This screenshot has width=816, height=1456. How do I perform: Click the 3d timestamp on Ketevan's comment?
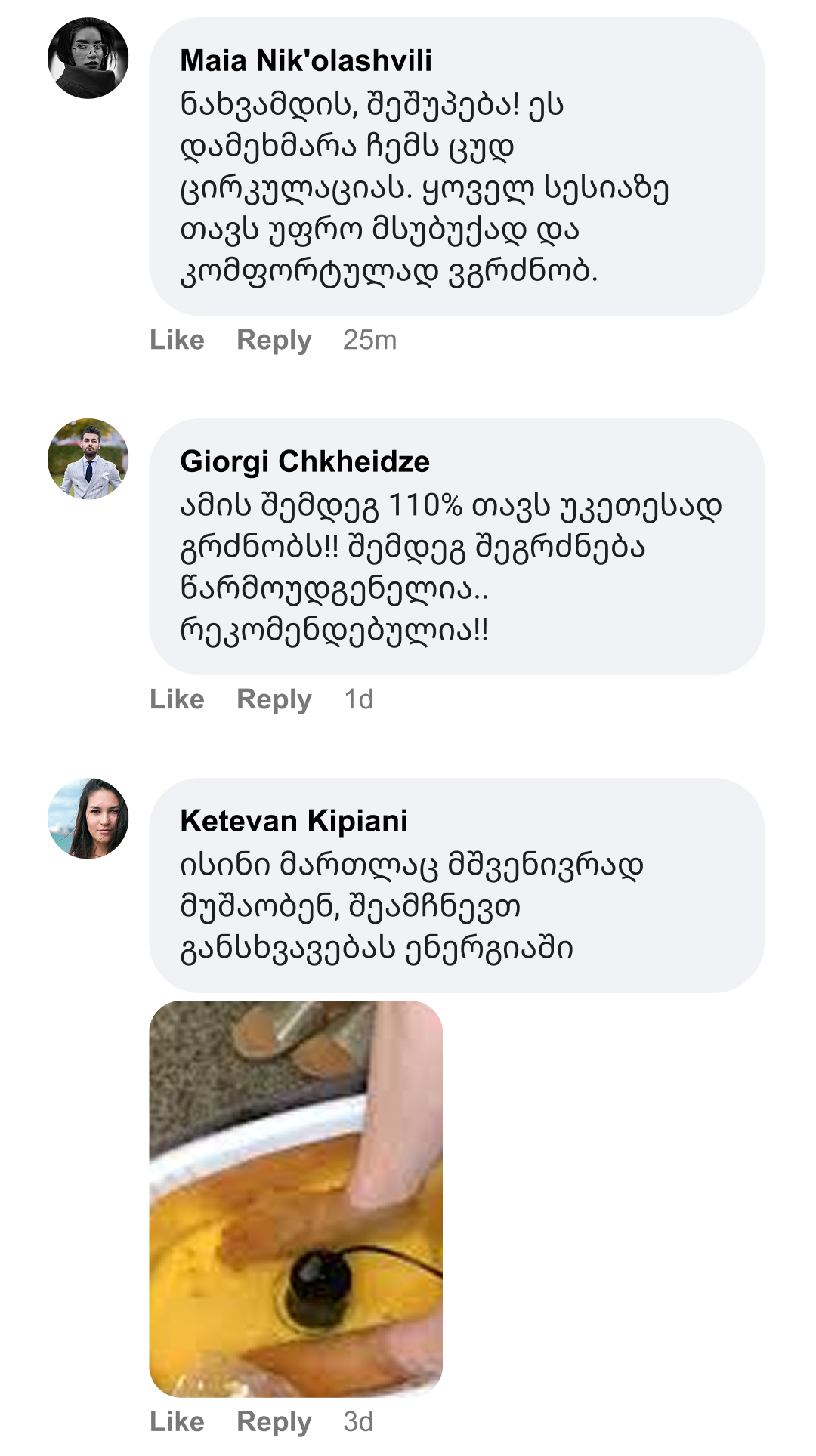click(358, 1421)
